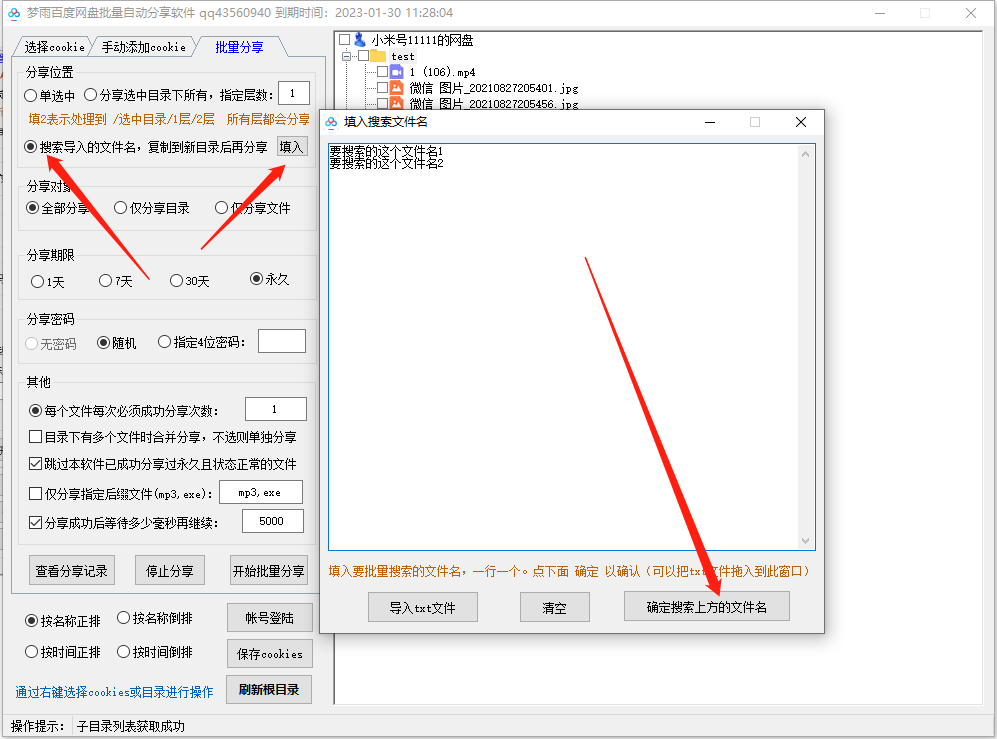Click the 指定4位密码 input box
The height and width of the screenshot is (739, 997).
[x=281, y=341]
